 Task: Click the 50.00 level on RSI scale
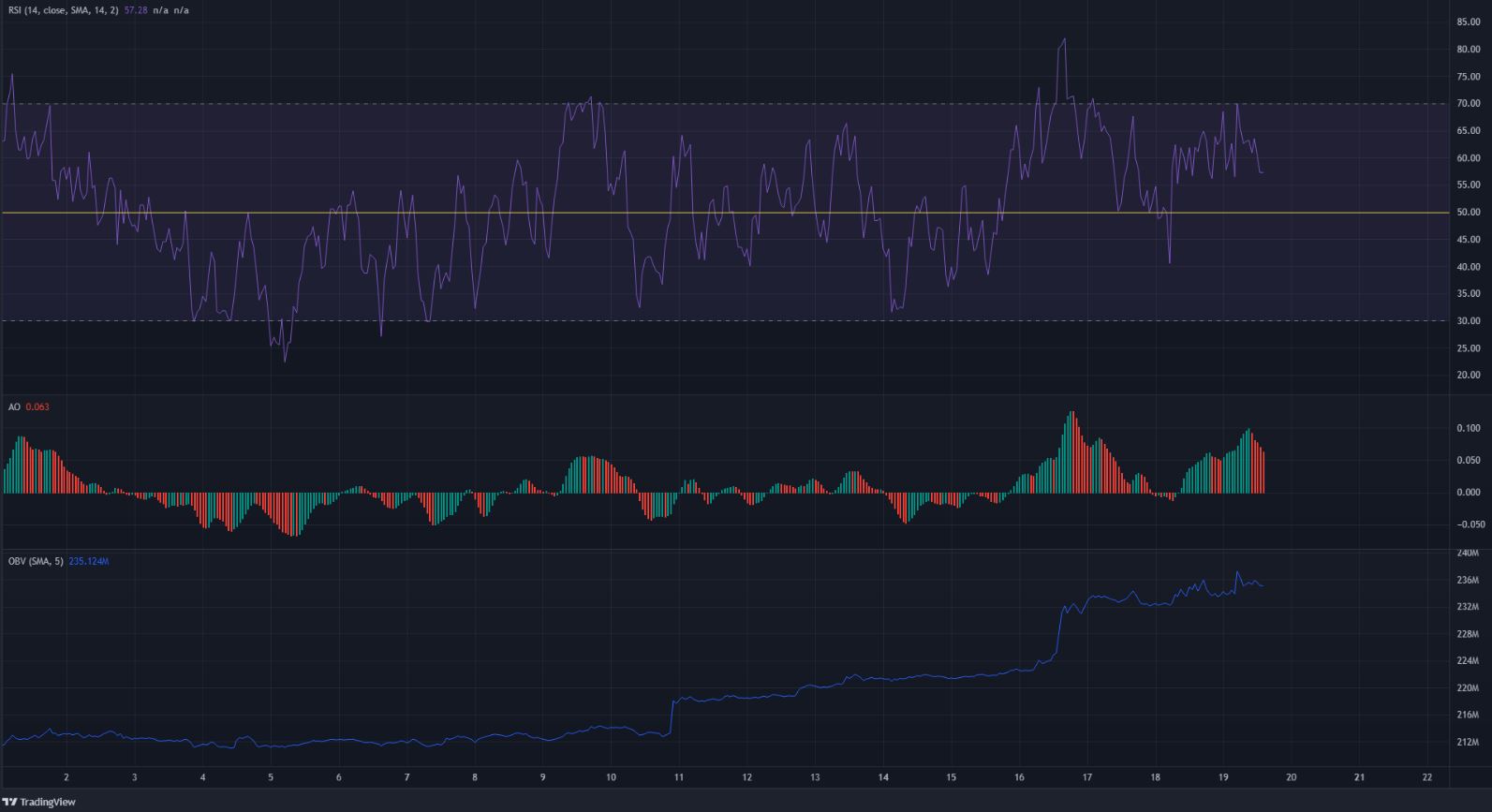[x=1468, y=213]
